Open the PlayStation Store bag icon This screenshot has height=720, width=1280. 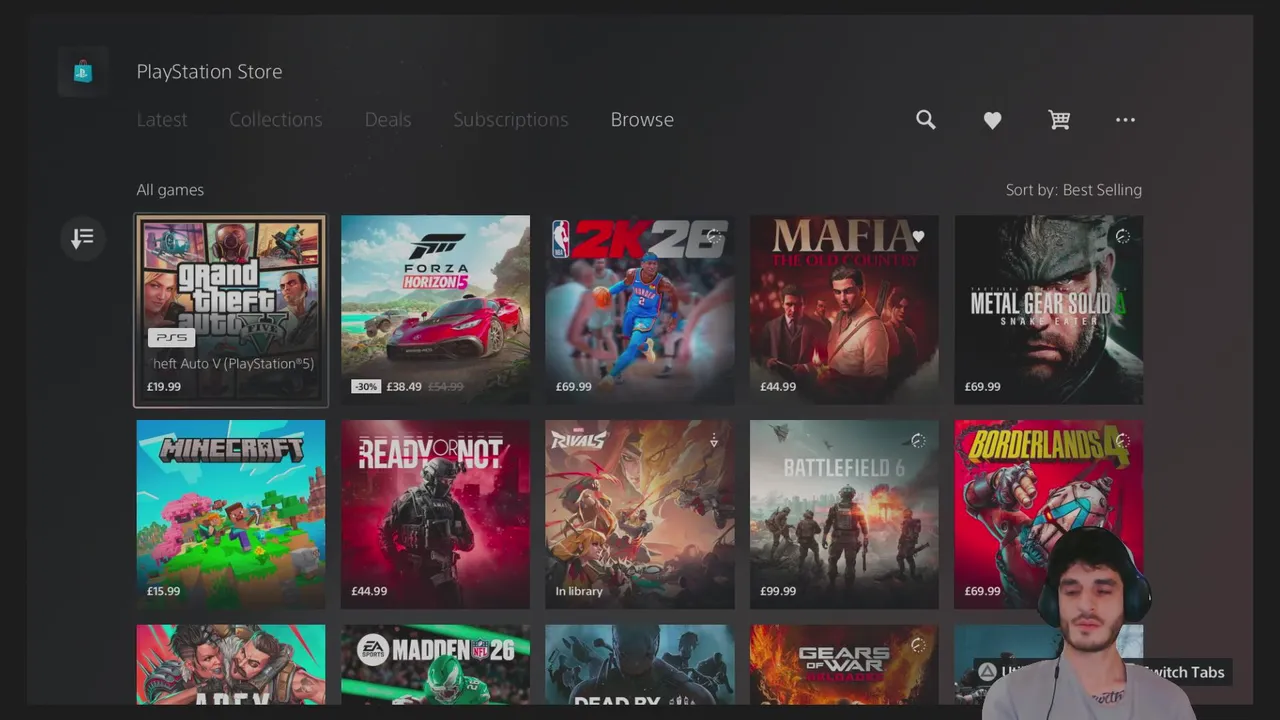click(83, 72)
